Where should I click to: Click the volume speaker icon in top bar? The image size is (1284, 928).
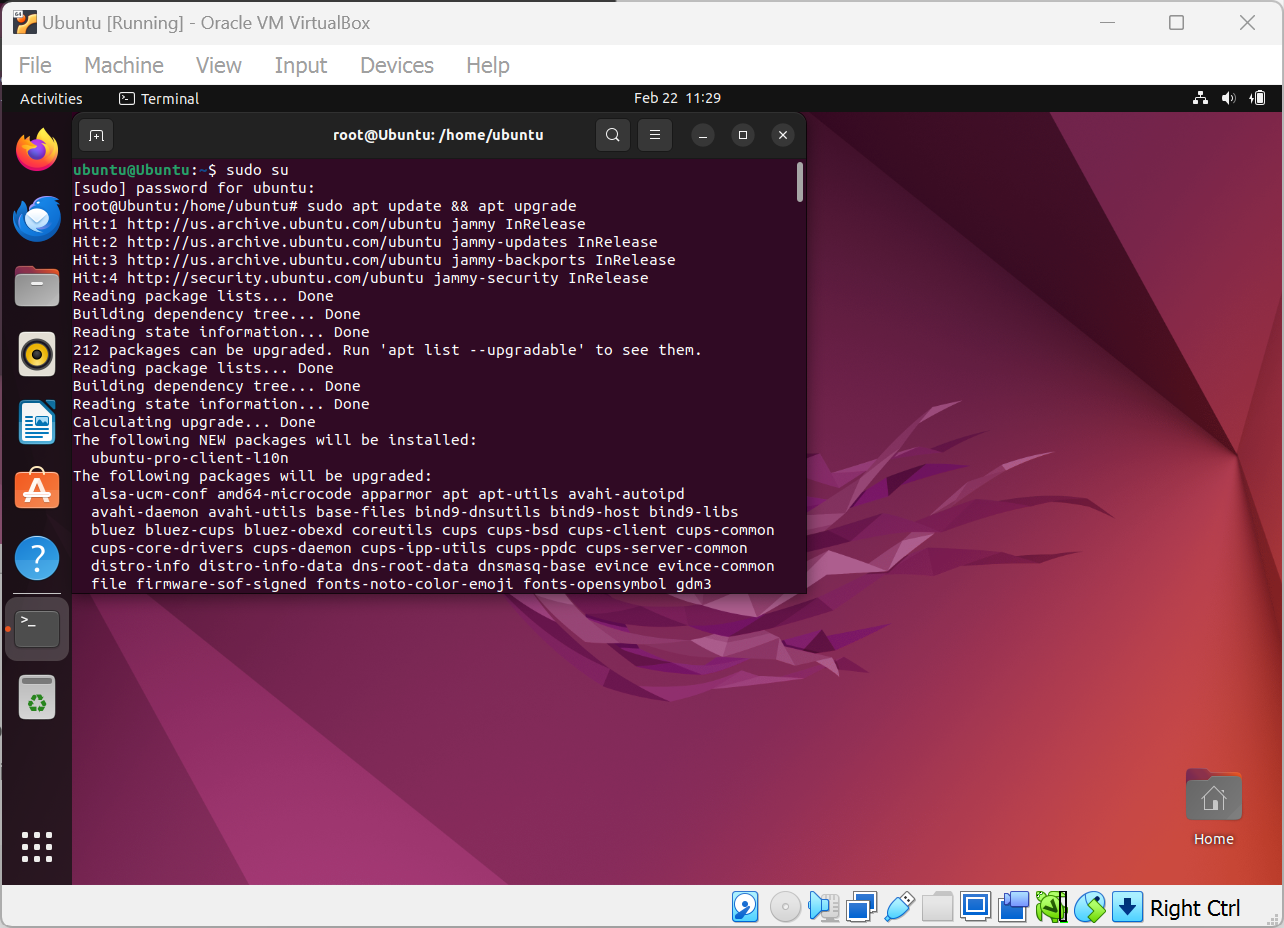click(1228, 98)
